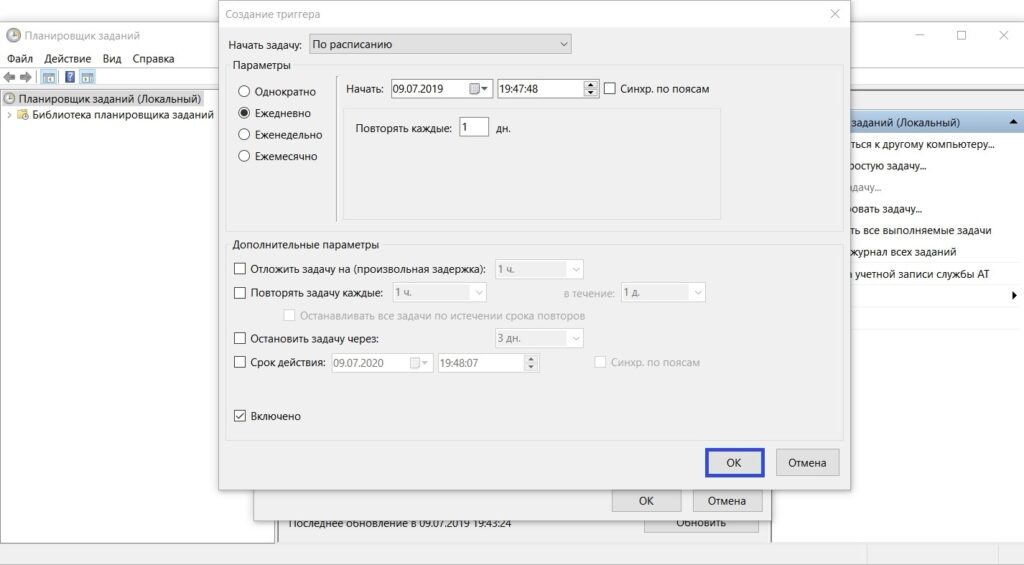Screen dimensions: 1024x565
Task: Toggle the show/hide action pane toolbar icon
Action: point(88,77)
